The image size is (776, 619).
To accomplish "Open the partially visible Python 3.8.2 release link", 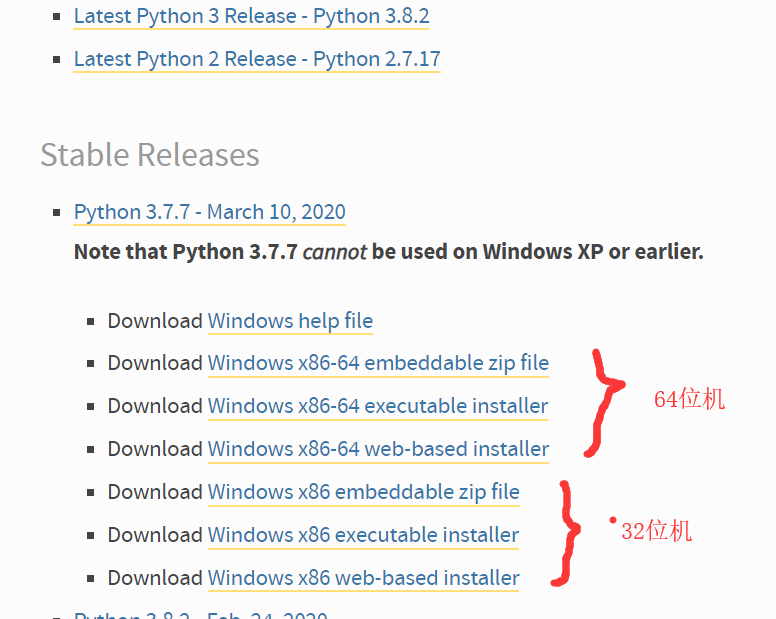I will coord(200,614).
